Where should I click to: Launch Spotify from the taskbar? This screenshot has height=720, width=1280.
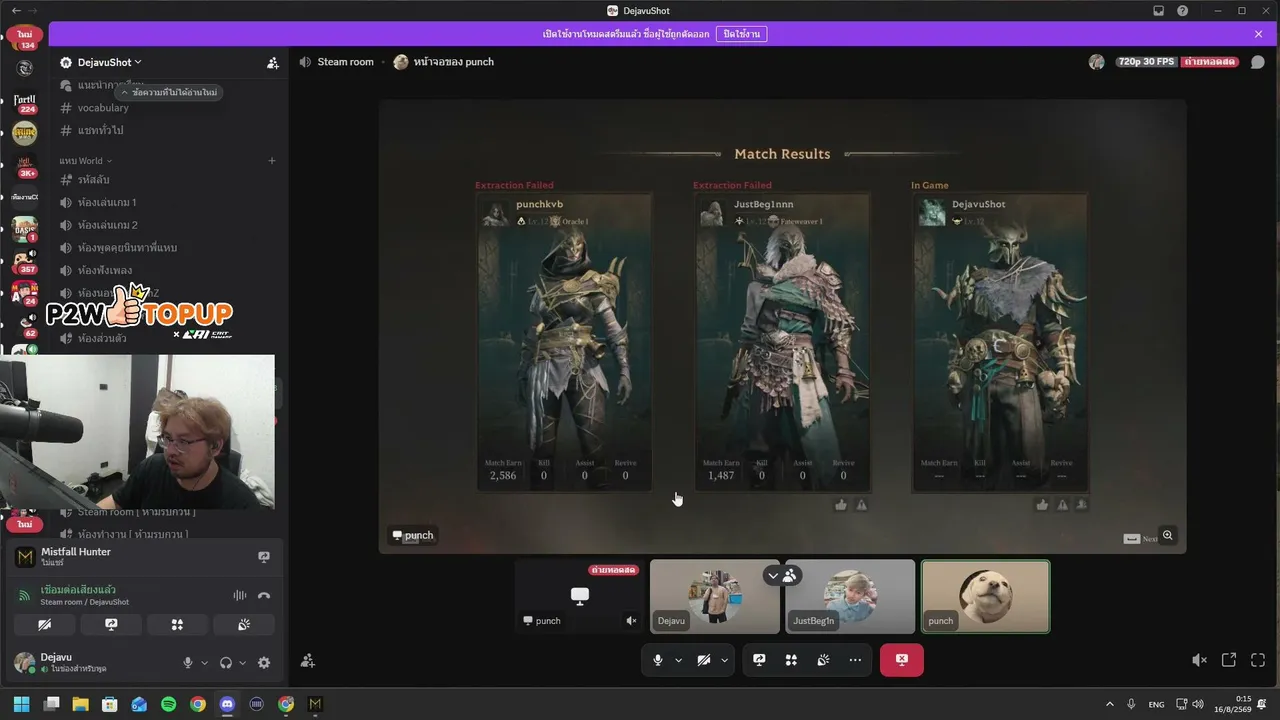pyautogui.click(x=168, y=704)
